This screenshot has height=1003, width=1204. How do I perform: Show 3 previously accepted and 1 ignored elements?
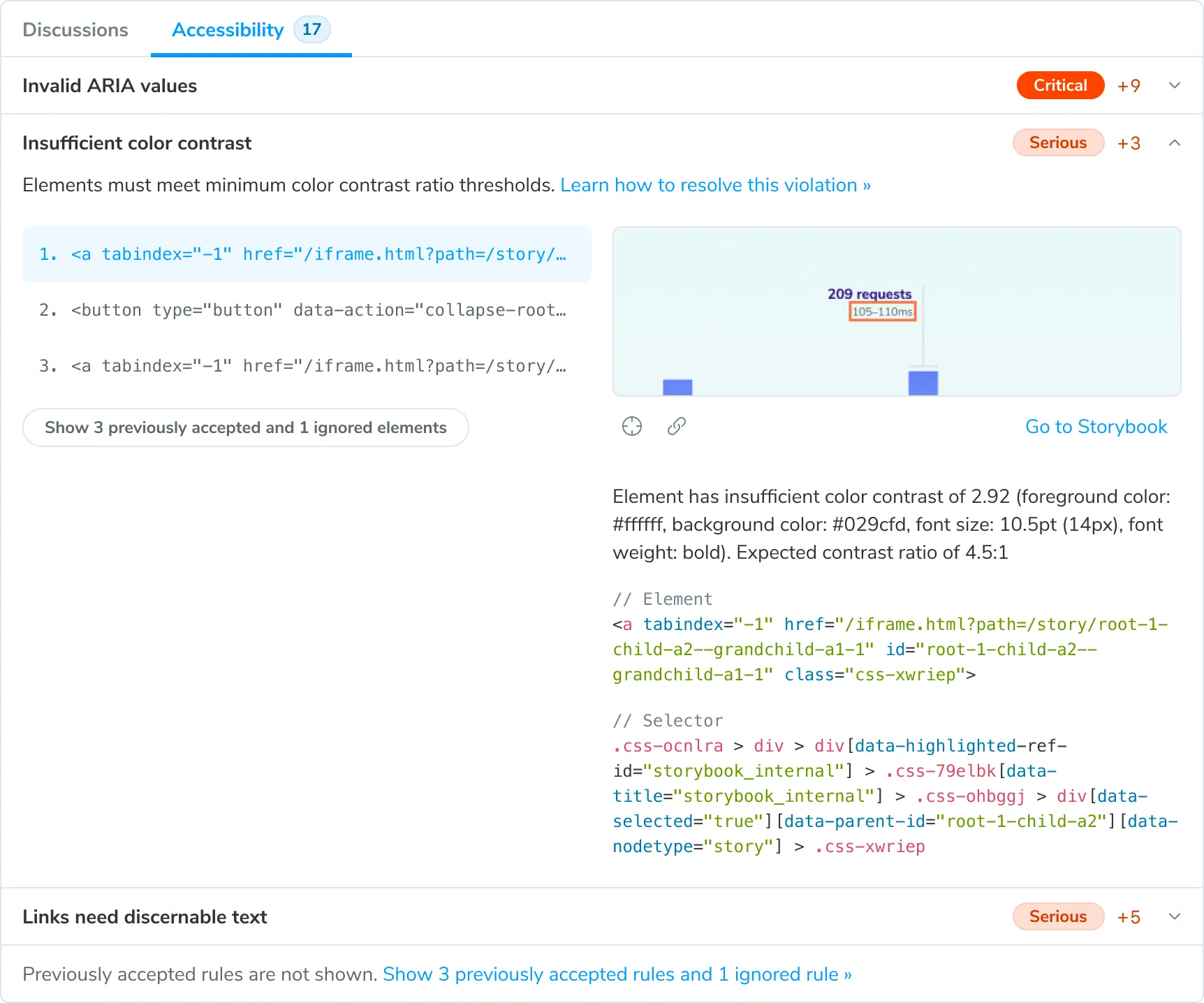[245, 427]
